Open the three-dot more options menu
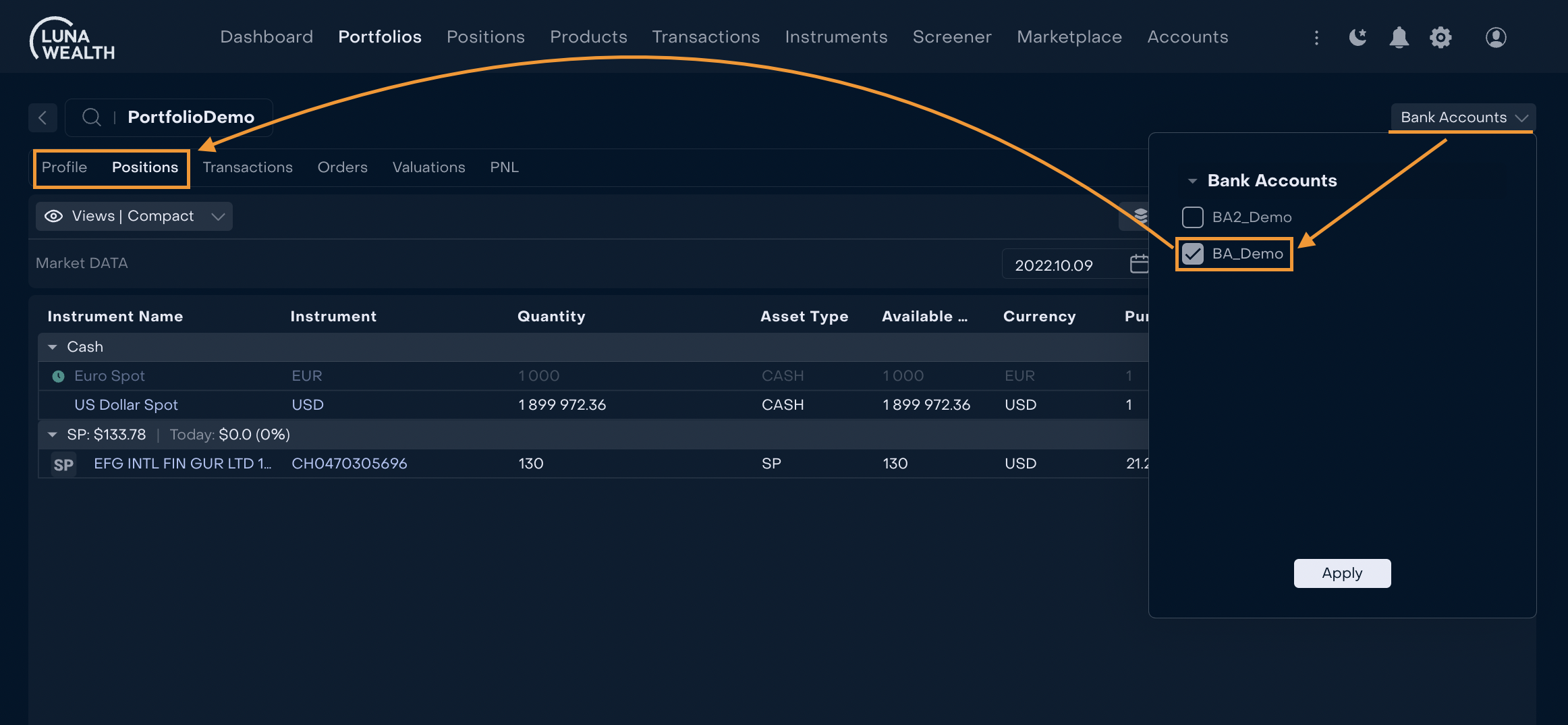 pos(1316,38)
